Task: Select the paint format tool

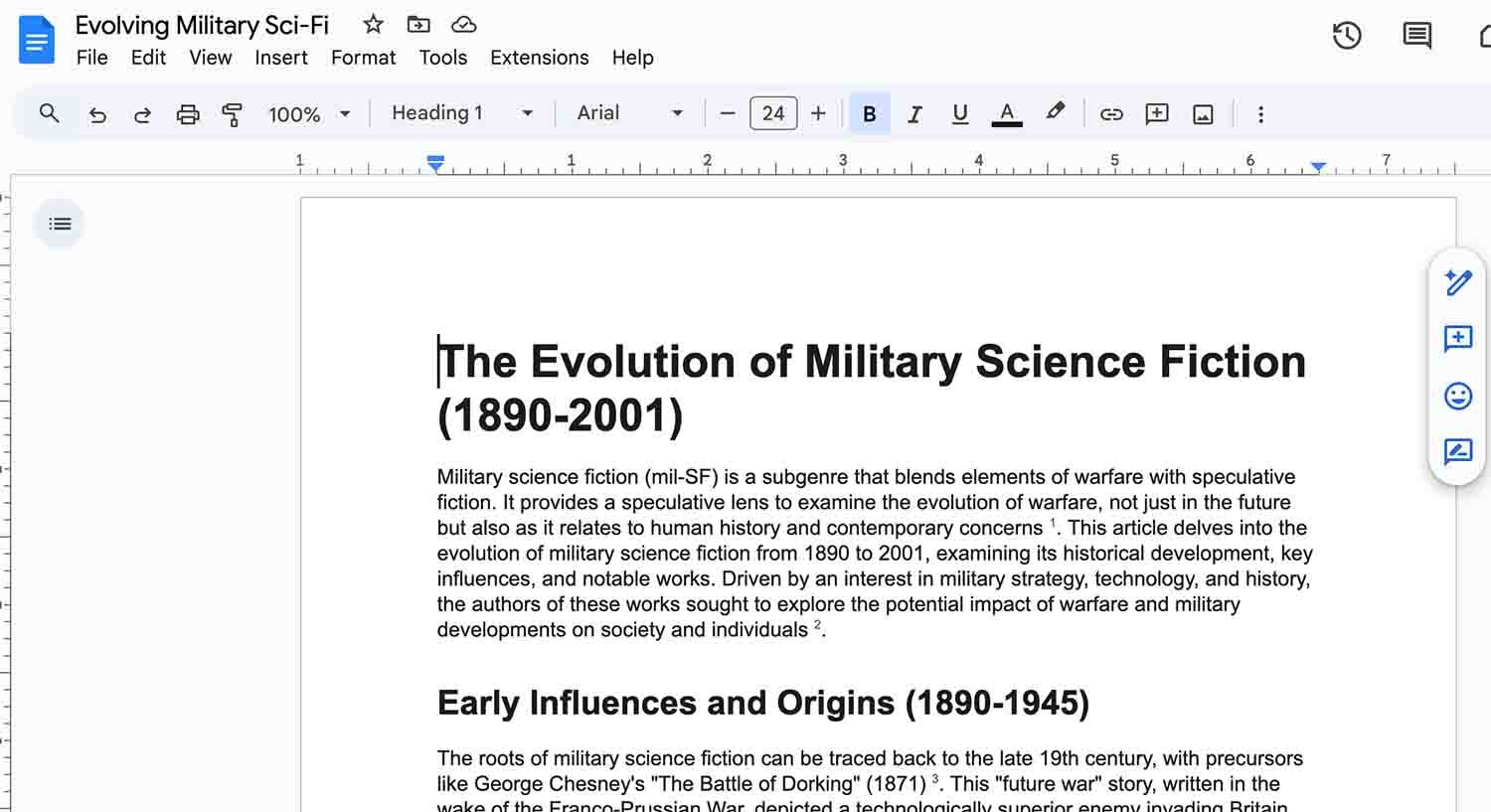Action: pos(232,114)
